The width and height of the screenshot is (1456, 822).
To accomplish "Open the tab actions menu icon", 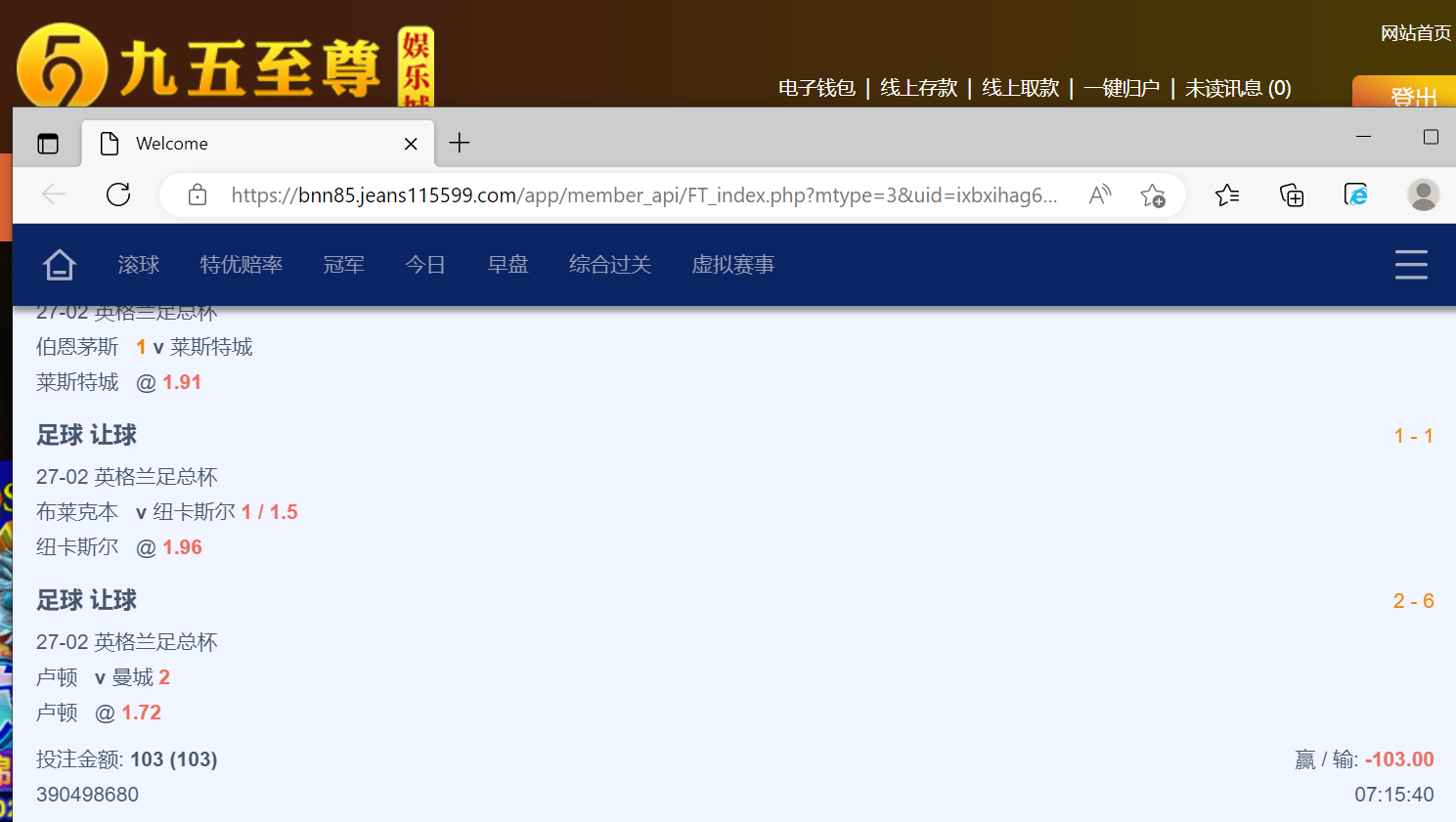I will tap(48, 144).
